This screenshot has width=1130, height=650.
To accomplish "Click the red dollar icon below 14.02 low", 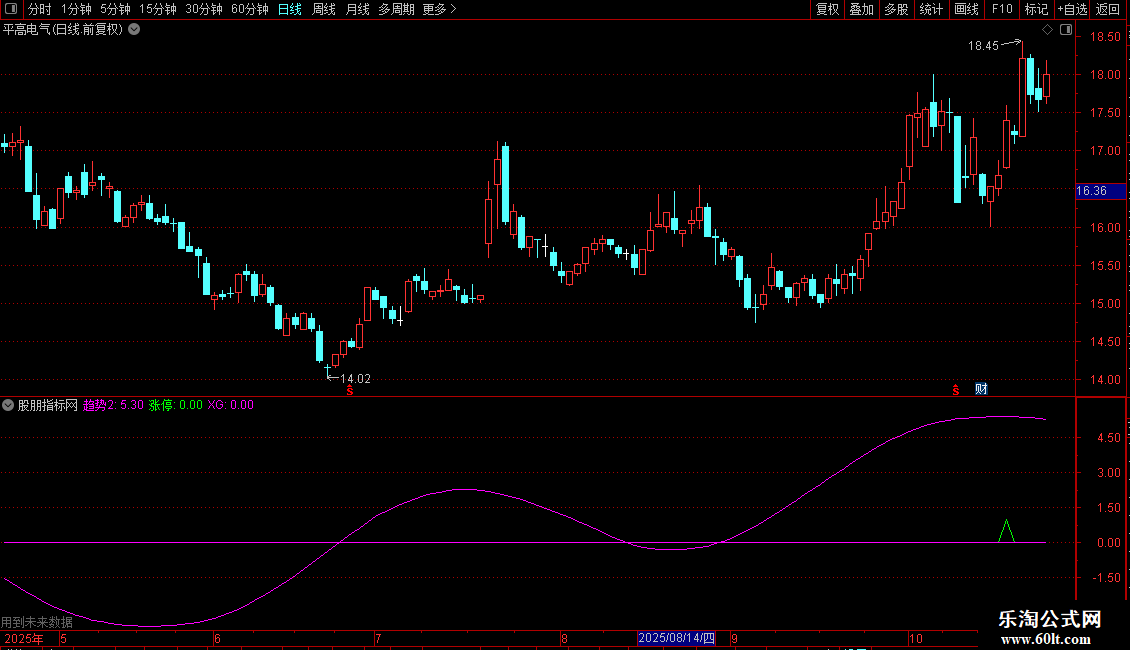I will [x=349, y=391].
